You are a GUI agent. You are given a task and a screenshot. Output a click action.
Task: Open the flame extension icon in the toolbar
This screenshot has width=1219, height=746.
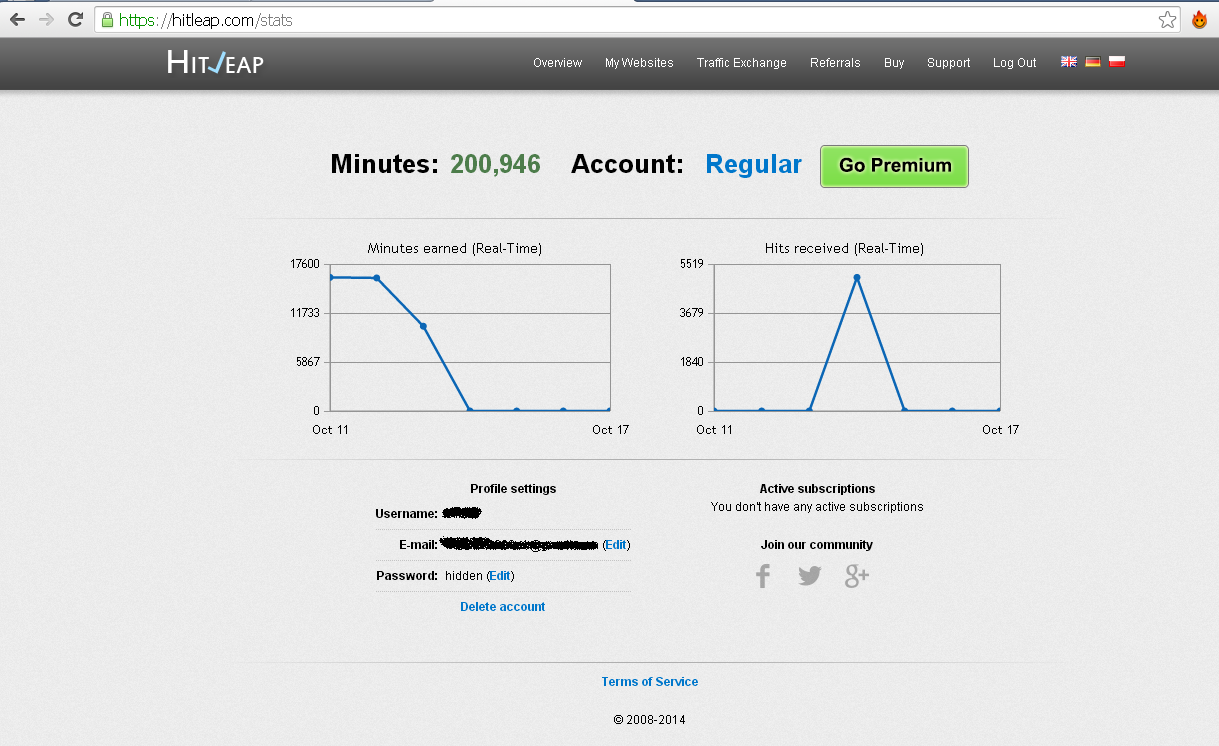[1199, 19]
